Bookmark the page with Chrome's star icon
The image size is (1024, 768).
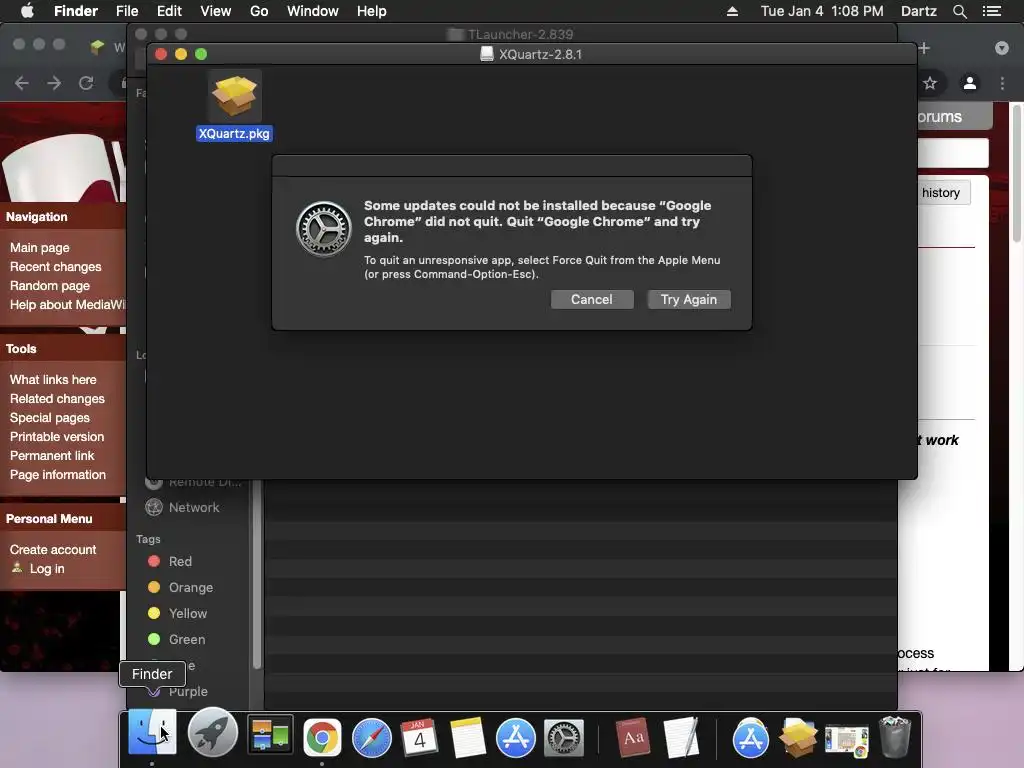[930, 83]
